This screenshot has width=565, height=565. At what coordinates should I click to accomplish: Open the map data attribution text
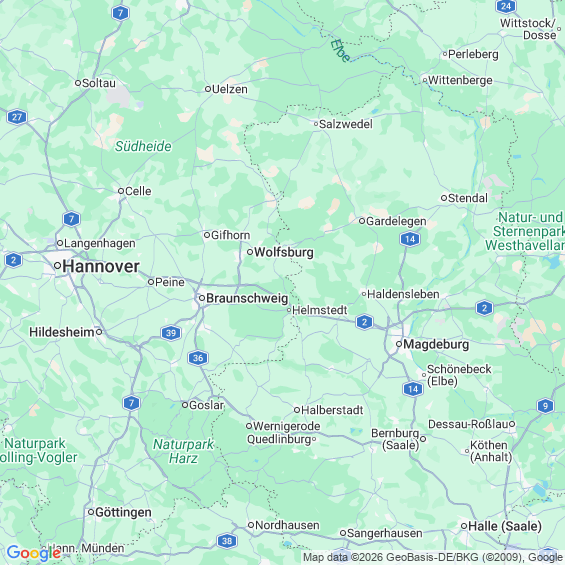point(433,557)
